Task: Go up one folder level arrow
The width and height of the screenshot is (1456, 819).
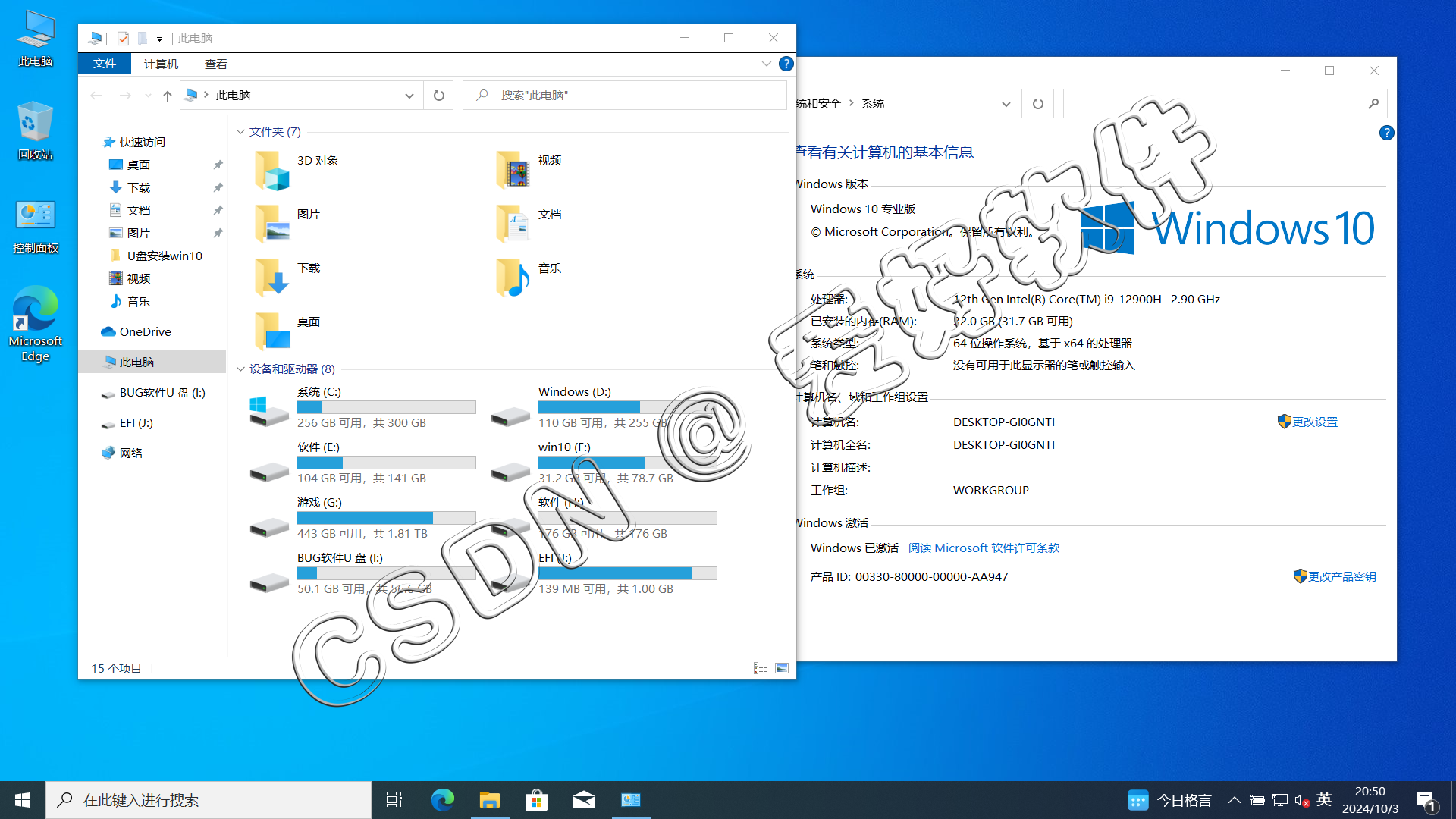Action: [x=168, y=96]
